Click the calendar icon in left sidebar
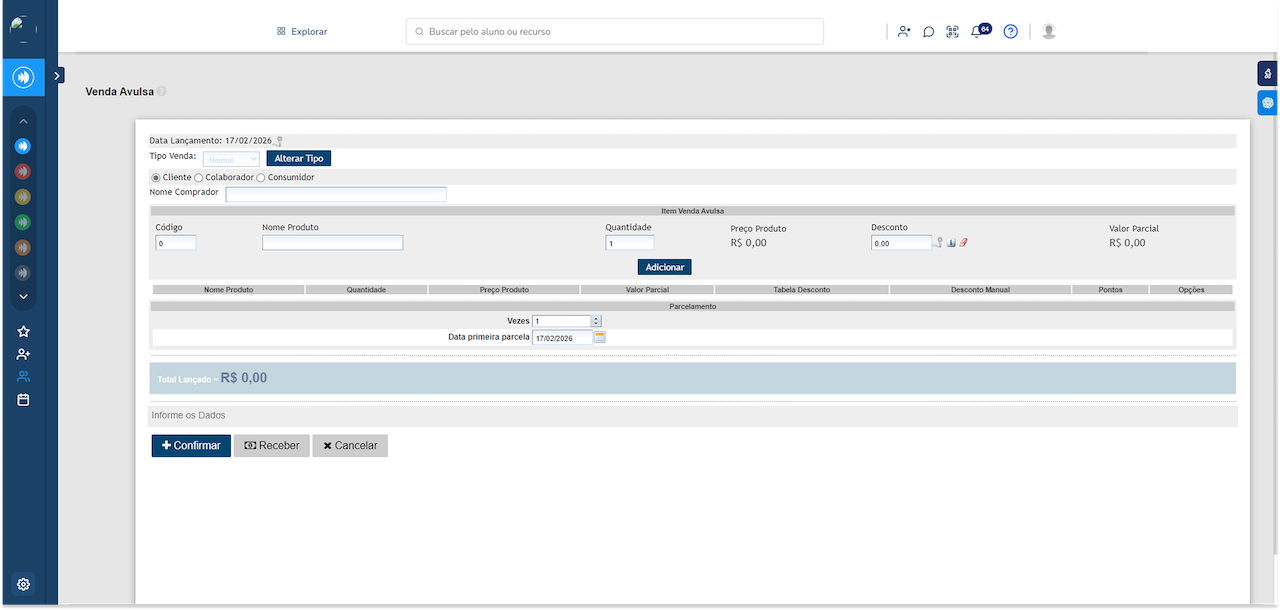Image resolution: width=1280 pixels, height=610 pixels. pyautogui.click(x=24, y=400)
